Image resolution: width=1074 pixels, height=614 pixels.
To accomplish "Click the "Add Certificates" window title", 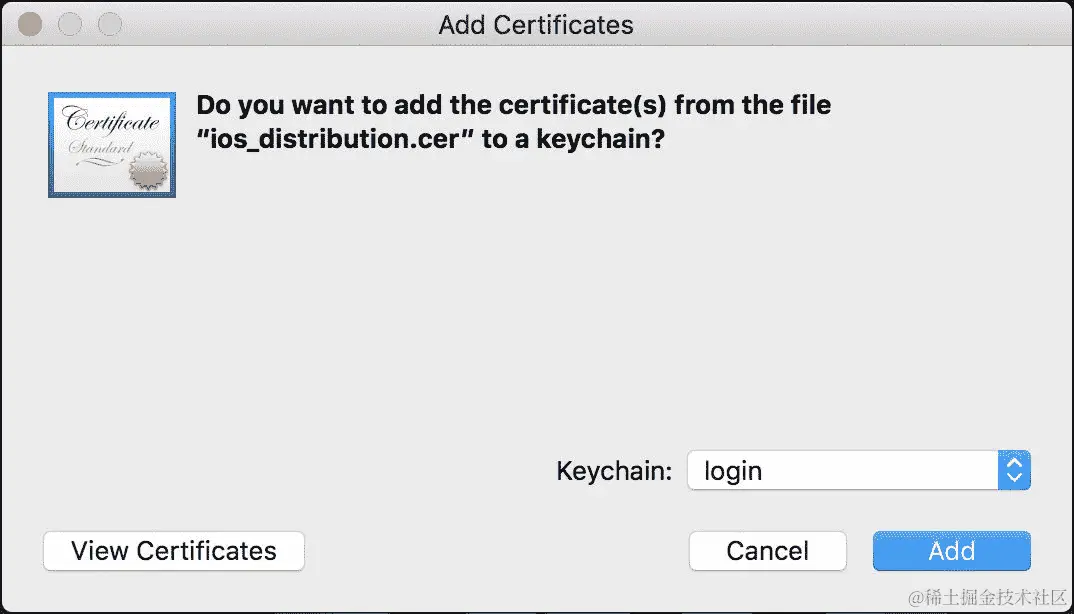I will [536, 24].
